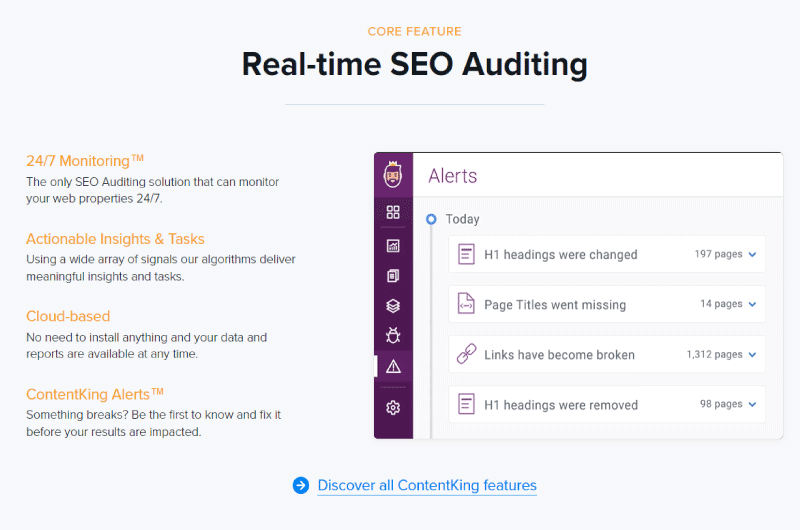This screenshot has height=530, width=800.
Task: Expand the 1,312 pages chevron
Action: pos(753,355)
